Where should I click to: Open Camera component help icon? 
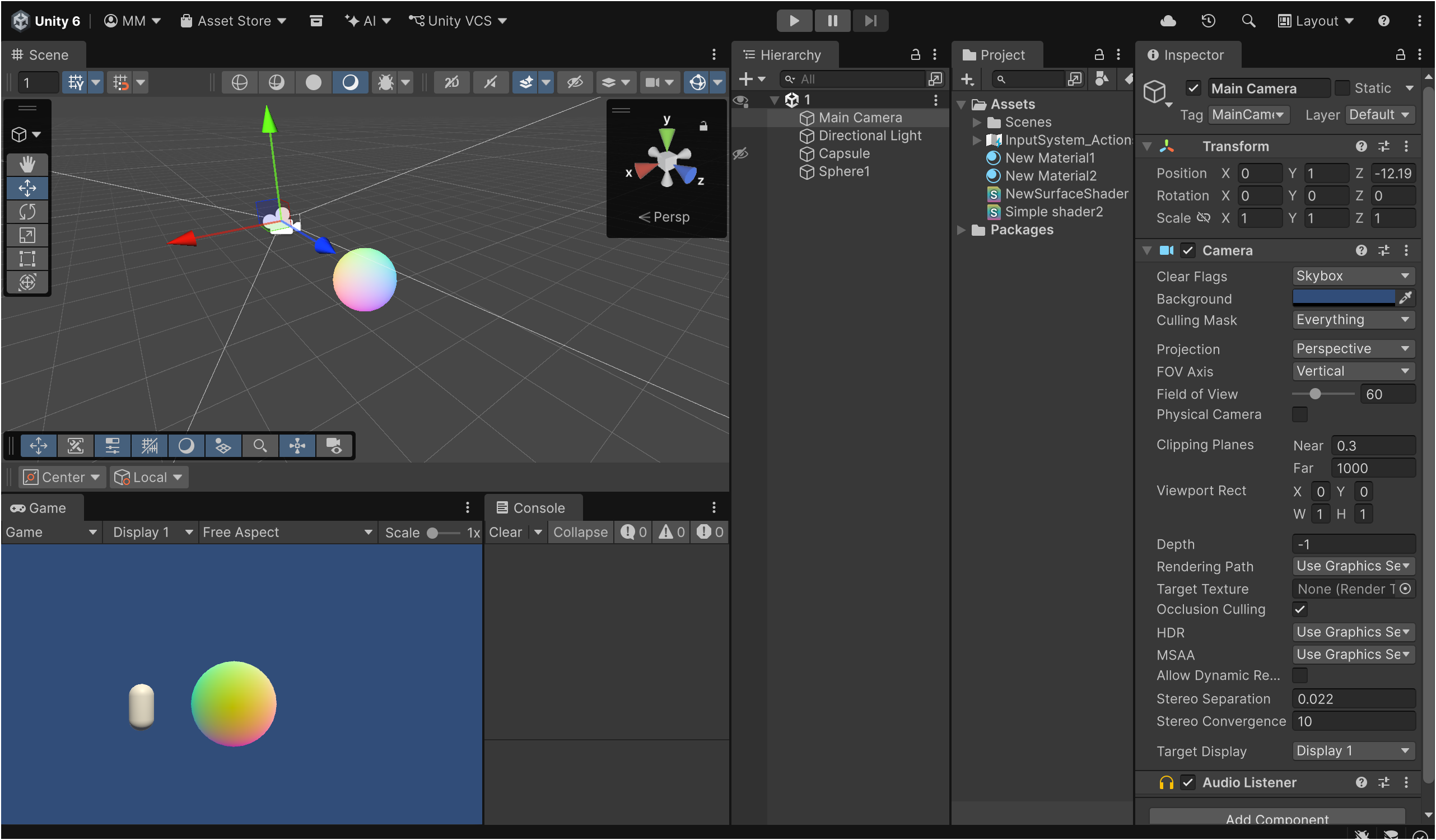(1362, 251)
